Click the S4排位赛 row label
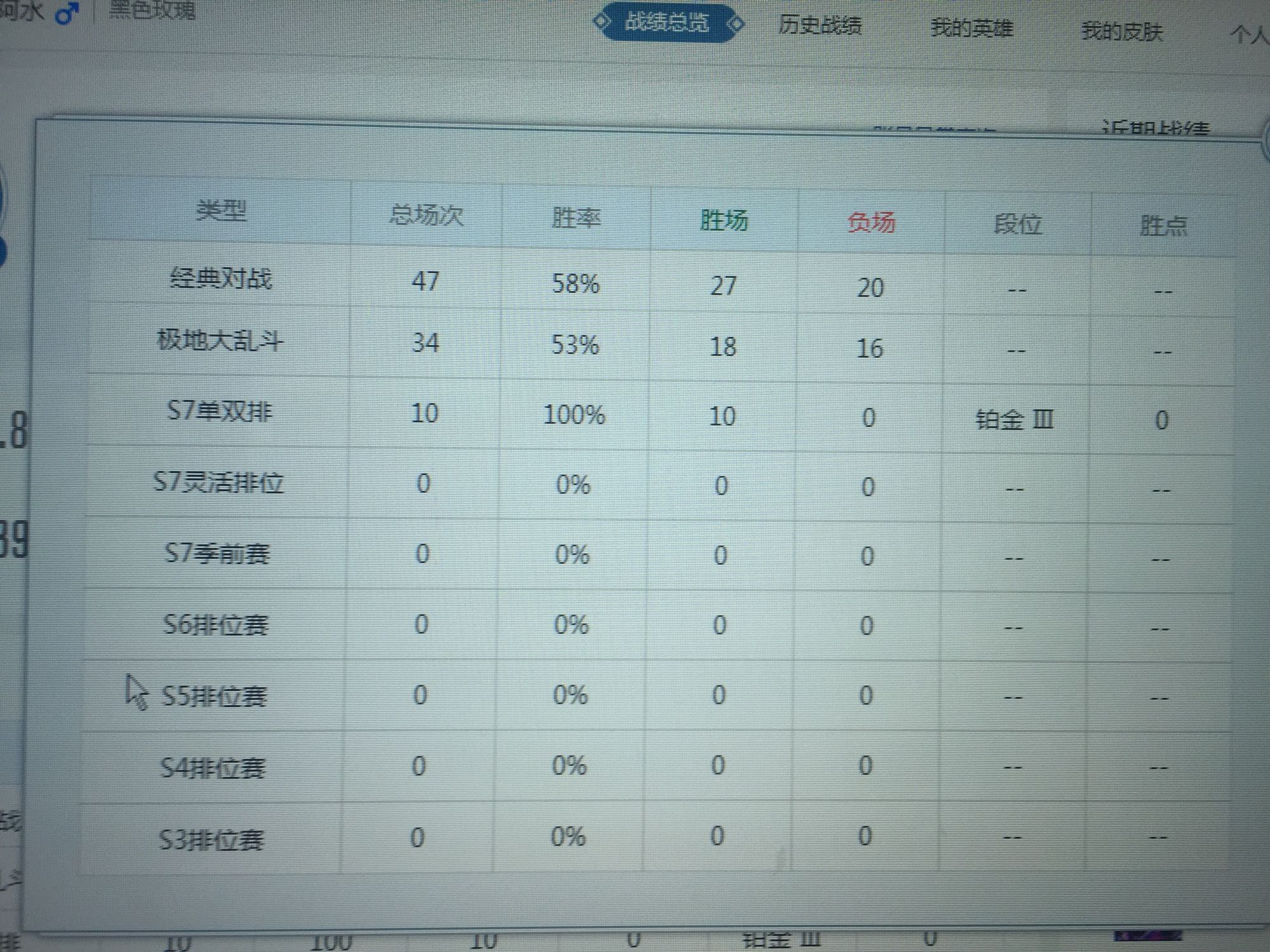The height and width of the screenshot is (952, 1270). click(x=212, y=768)
